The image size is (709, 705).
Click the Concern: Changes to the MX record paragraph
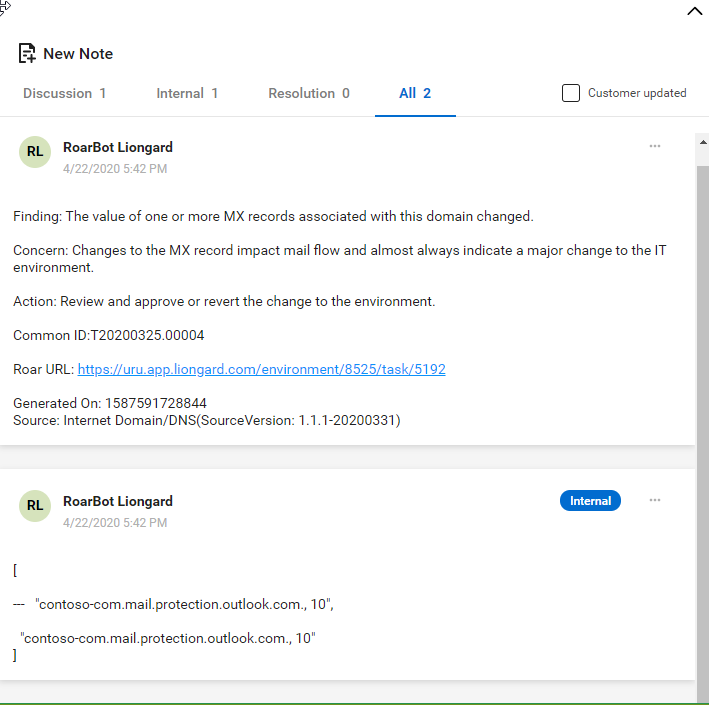[340, 259]
